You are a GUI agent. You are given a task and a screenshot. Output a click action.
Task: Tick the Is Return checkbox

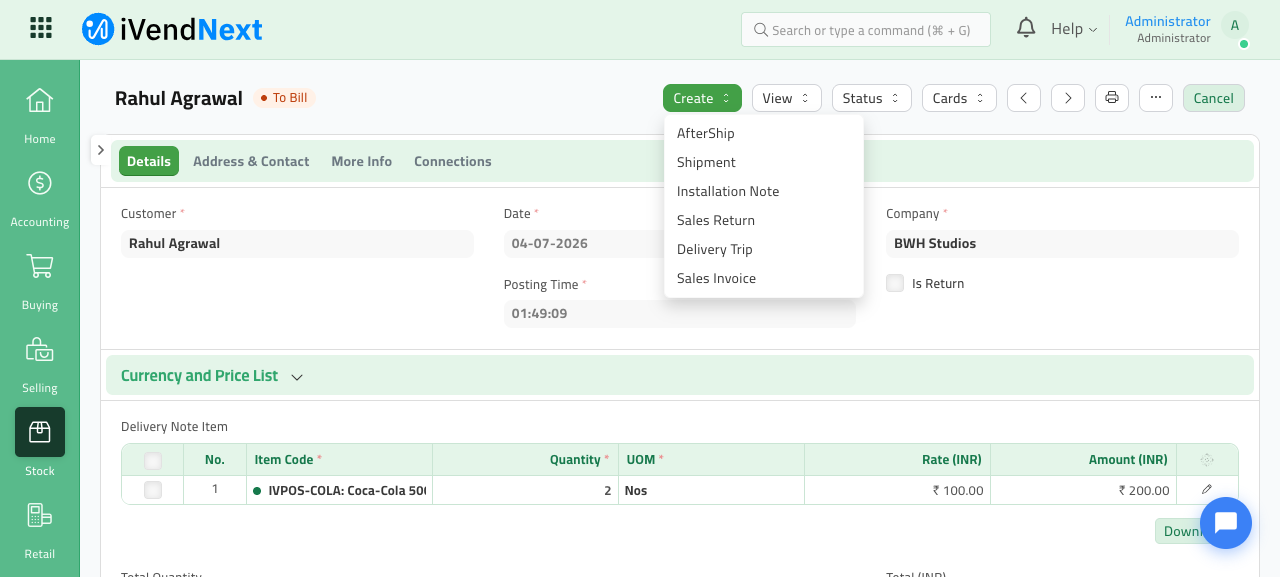(895, 283)
